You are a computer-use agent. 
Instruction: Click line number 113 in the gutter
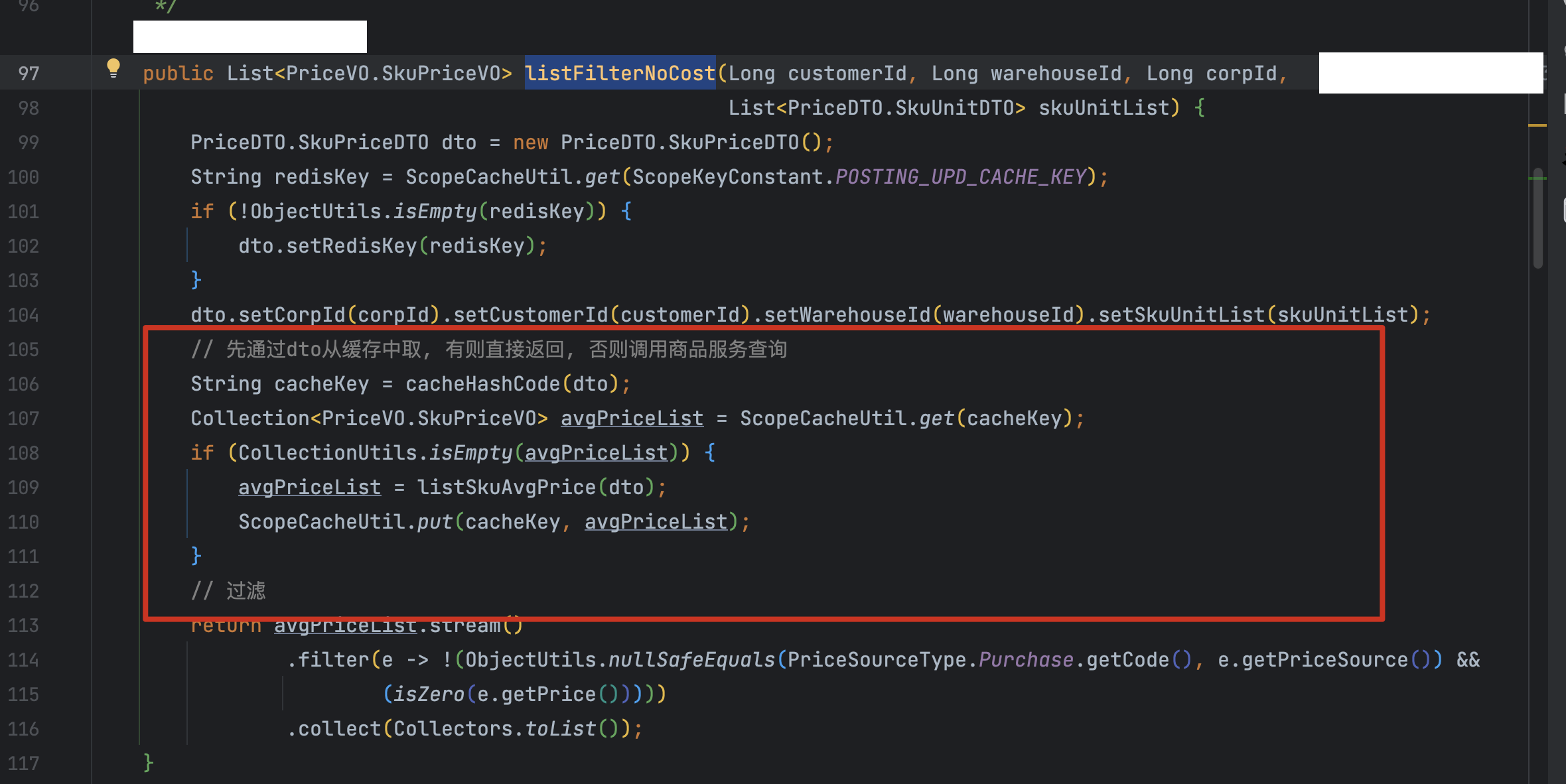[23, 625]
